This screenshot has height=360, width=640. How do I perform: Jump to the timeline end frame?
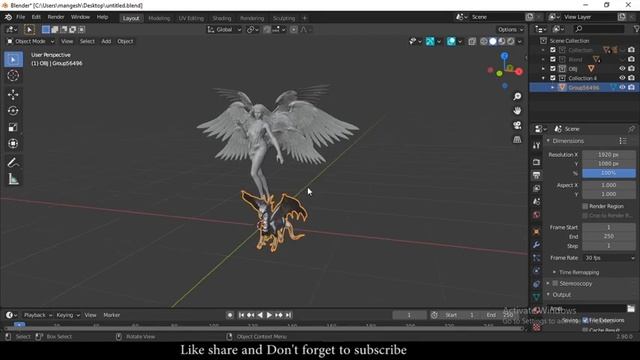point(288,315)
